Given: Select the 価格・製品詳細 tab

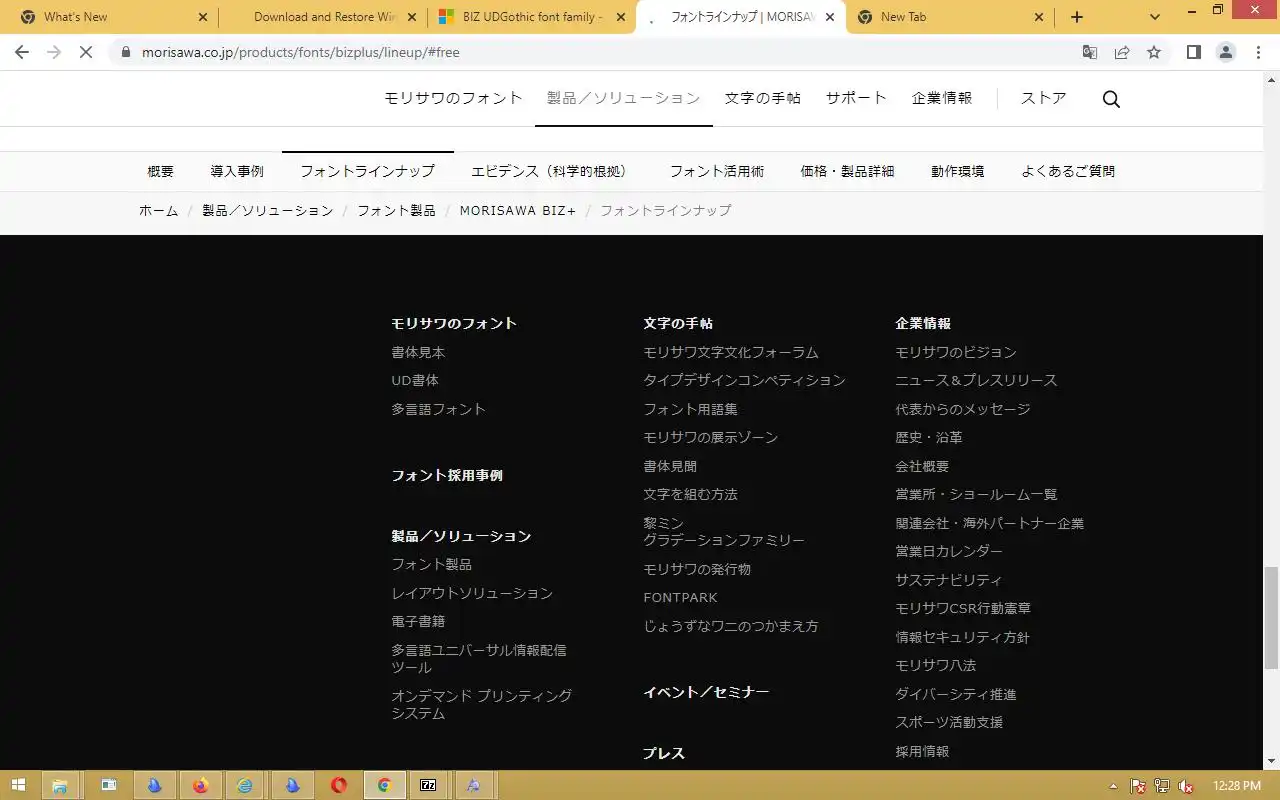Looking at the screenshot, I should [x=848, y=171].
